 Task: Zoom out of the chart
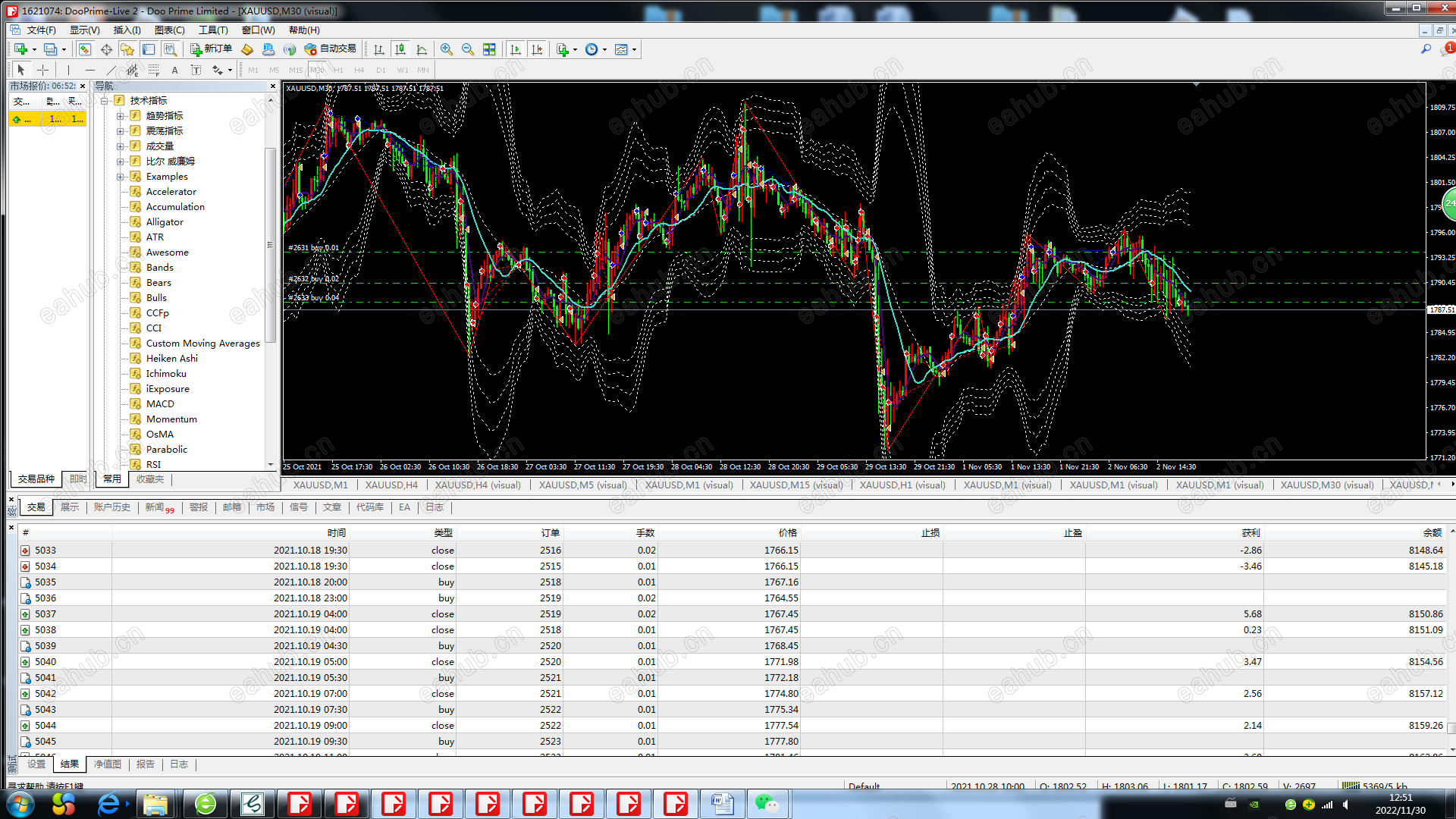tap(468, 49)
